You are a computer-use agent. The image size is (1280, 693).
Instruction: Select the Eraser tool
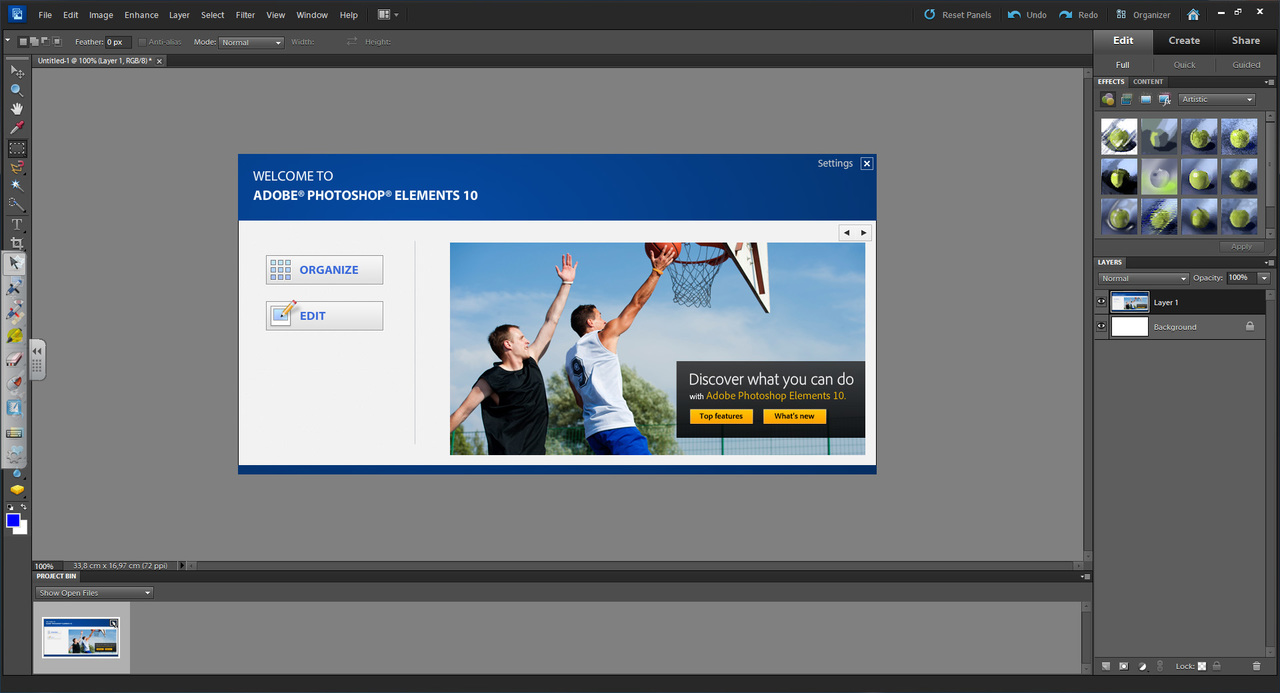[15, 360]
